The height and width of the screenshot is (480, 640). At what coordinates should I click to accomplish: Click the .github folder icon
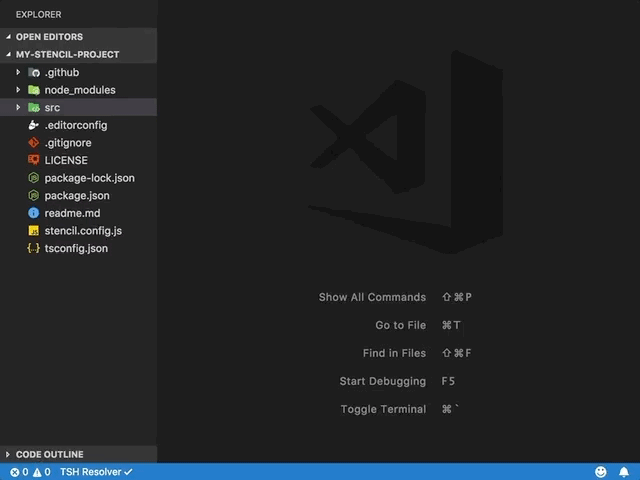[x=33, y=73]
